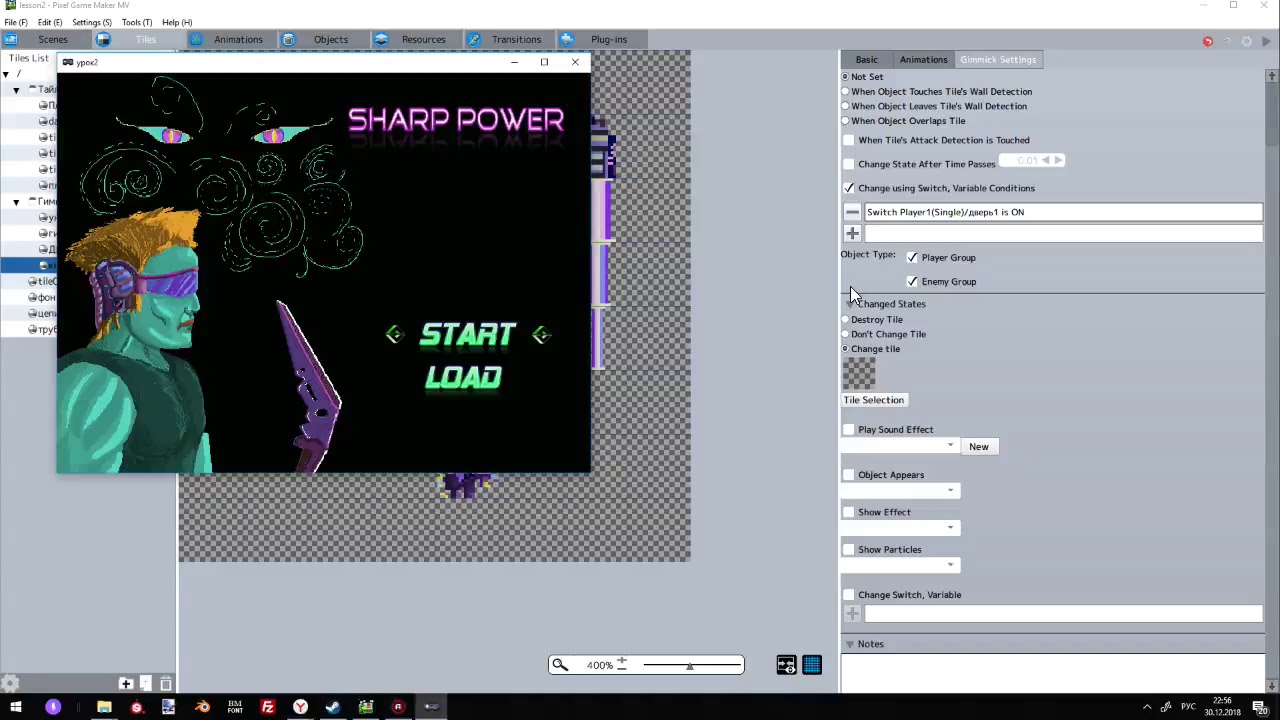Add Change Switch, Variable entry with plus
The width and height of the screenshot is (1280, 720).
[852, 614]
